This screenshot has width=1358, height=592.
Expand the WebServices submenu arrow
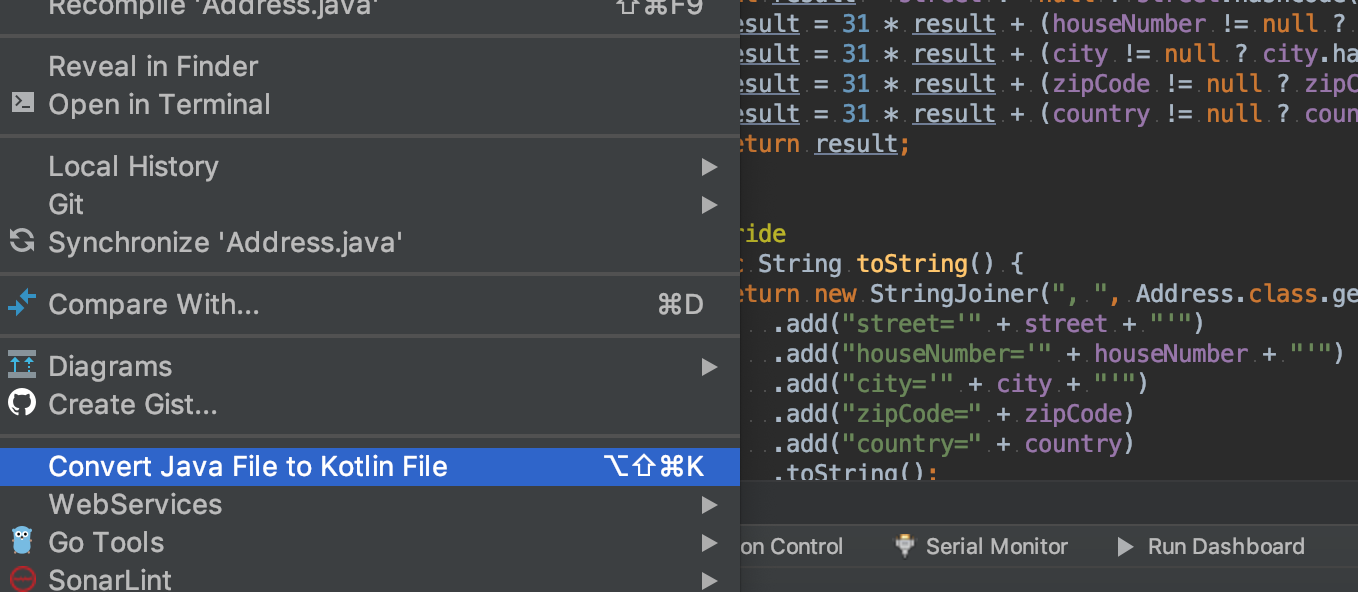pyautogui.click(x=709, y=504)
